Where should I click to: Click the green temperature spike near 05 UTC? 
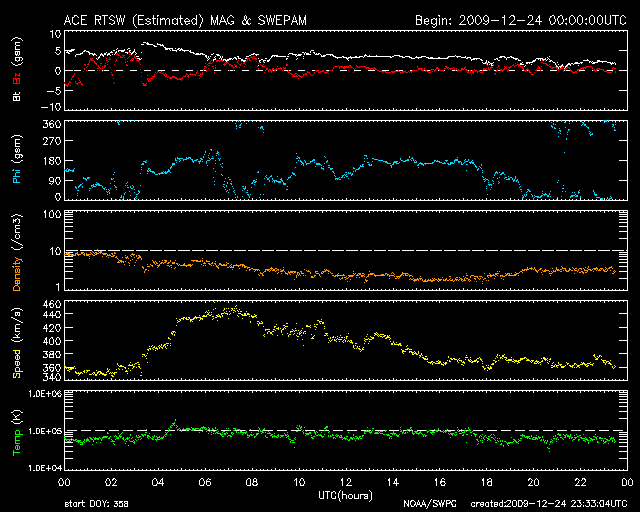click(175, 421)
